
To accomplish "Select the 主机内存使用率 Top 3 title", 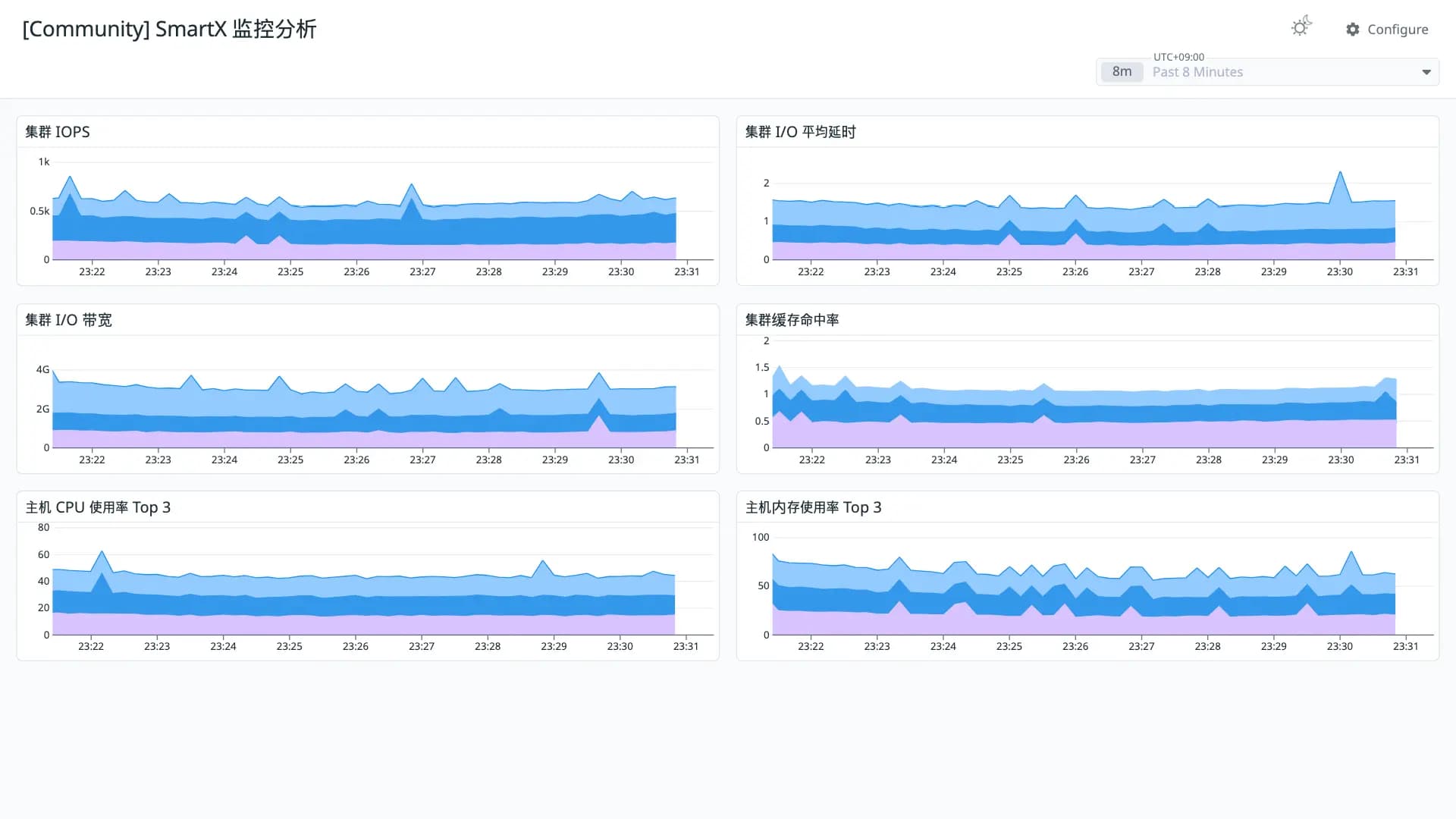I will pyautogui.click(x=813, y=507).
